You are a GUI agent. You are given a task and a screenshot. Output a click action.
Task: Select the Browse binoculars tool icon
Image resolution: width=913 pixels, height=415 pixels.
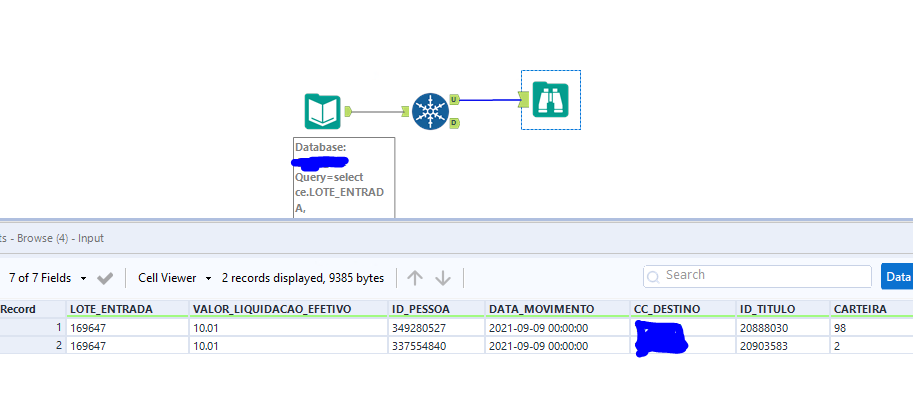[x=550, y=100]
